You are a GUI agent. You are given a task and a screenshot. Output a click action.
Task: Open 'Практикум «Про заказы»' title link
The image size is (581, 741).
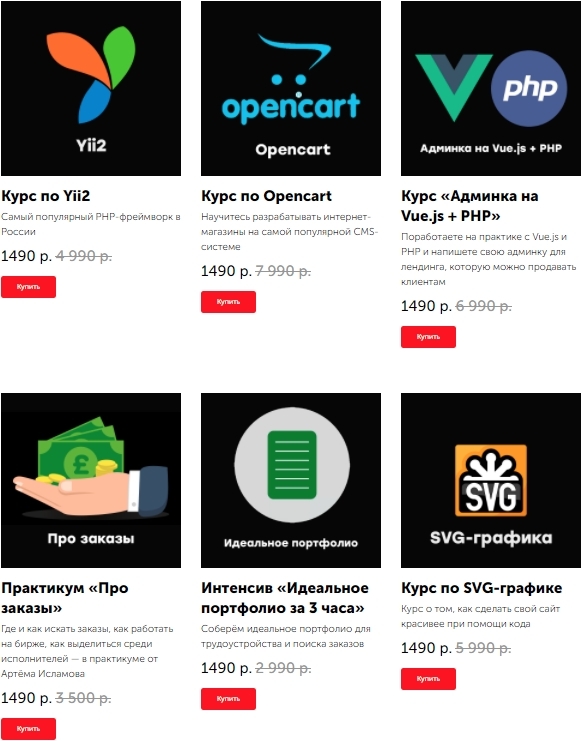coord(65,598)
